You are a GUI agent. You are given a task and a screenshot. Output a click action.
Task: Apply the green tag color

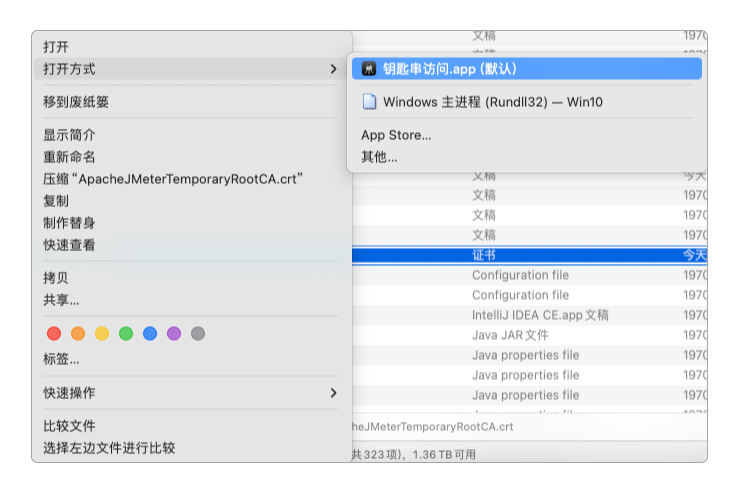pos(126,333)
